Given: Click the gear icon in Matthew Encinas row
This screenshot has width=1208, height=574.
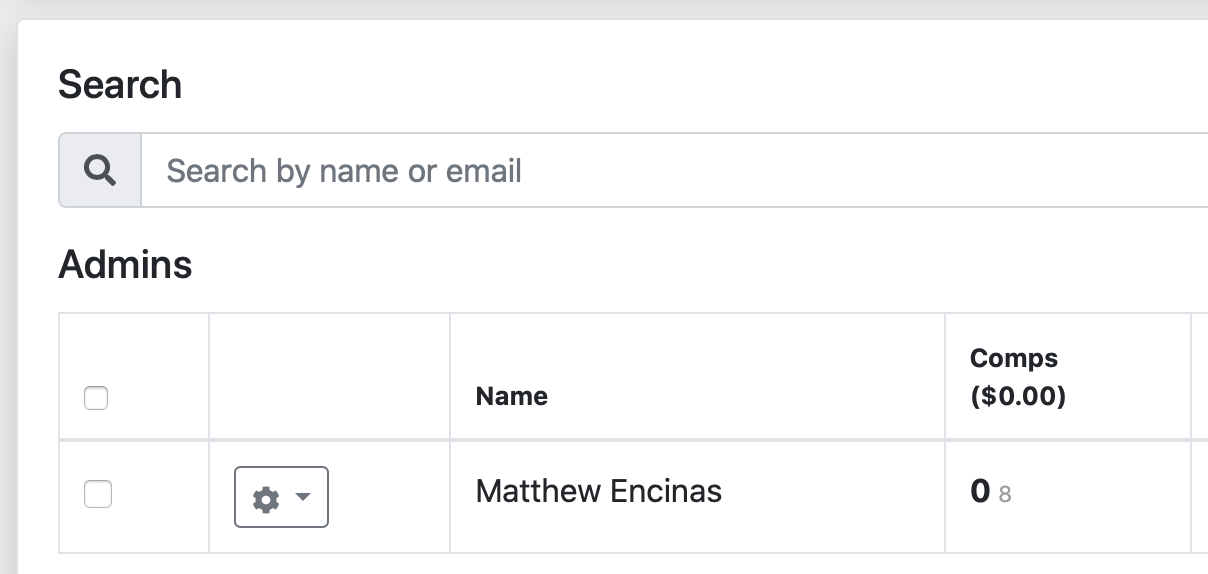Looking at the screenshot, I should pos(265,498).
